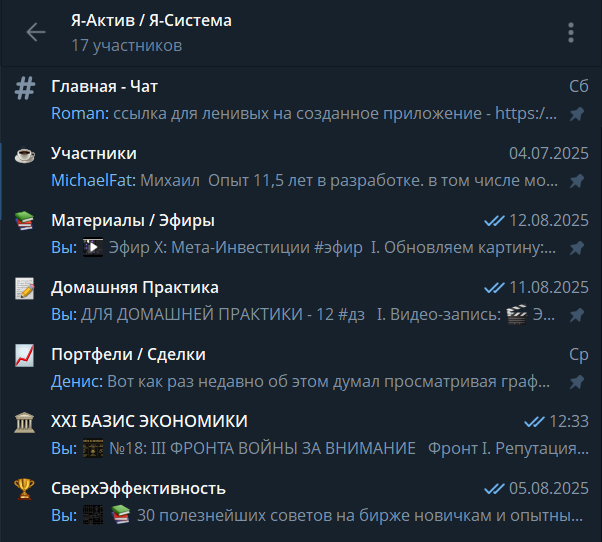Open the three-dot options menu

571,33
